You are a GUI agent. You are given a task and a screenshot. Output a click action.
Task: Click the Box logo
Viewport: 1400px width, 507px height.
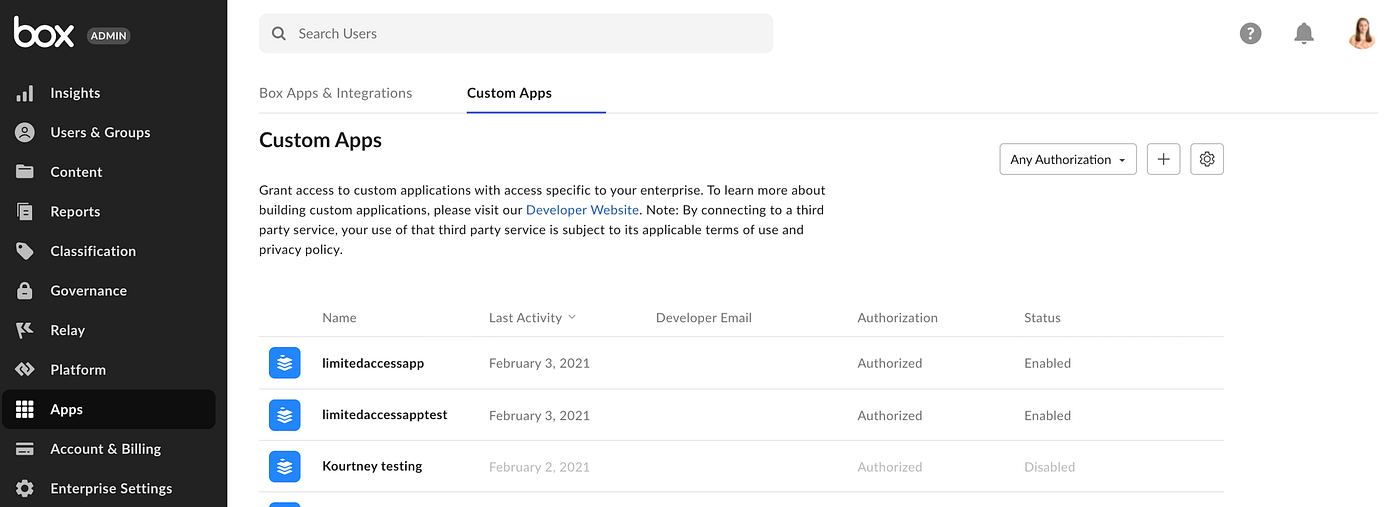44,32
